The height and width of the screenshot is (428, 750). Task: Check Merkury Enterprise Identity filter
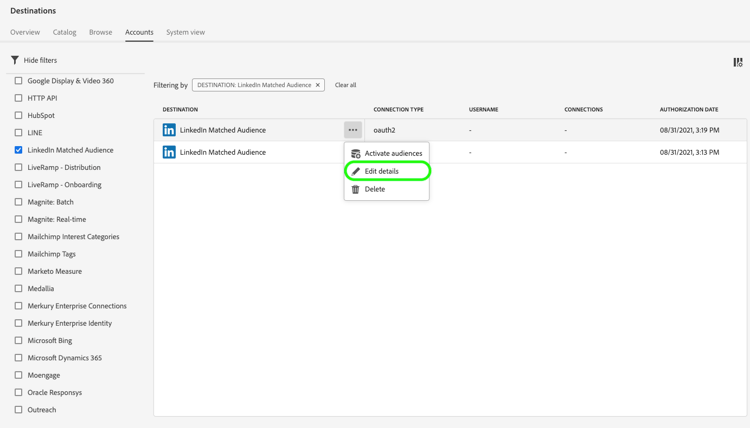coord(18,323)
